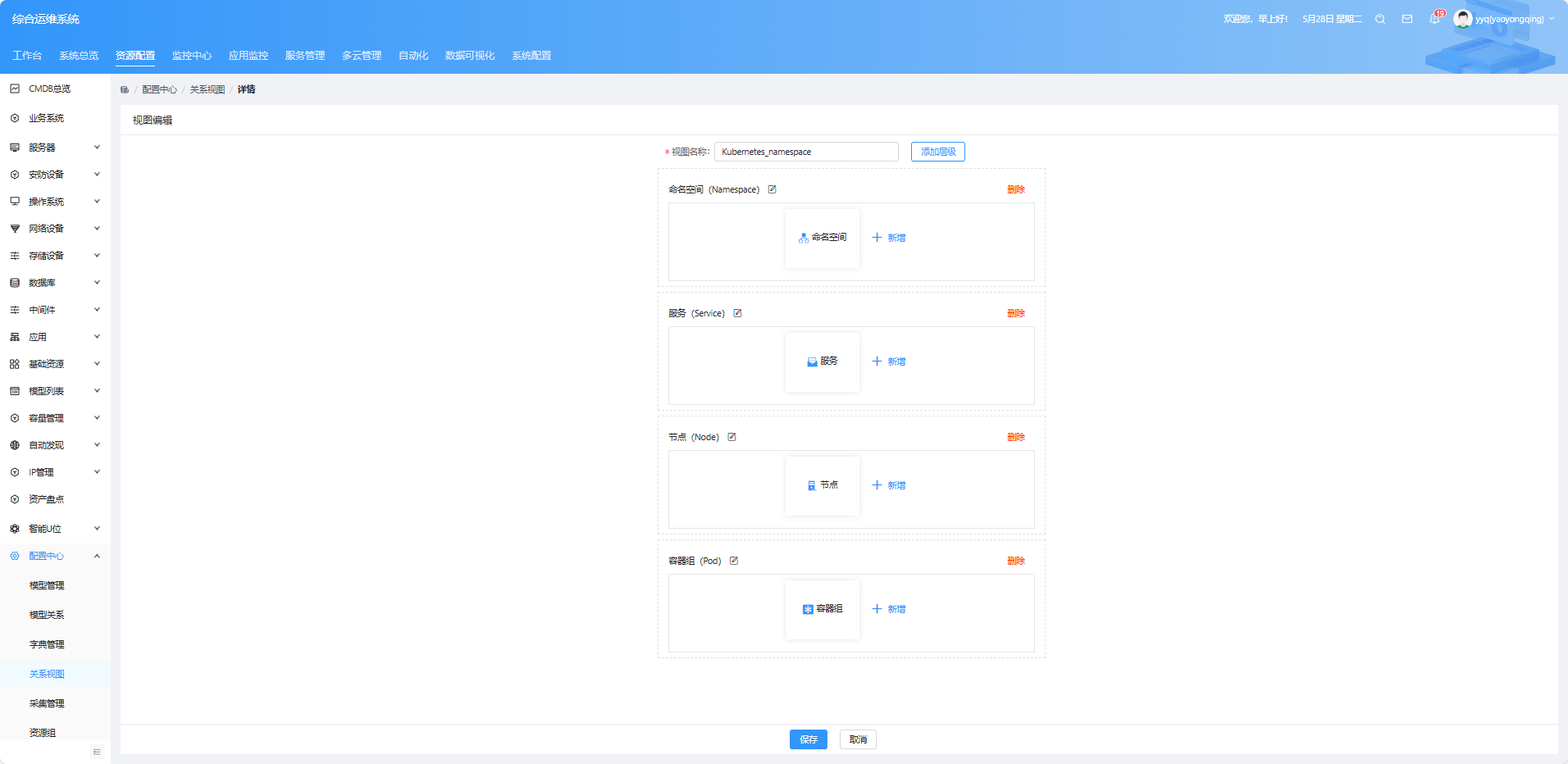Switch to the 自动化 top tab
The height and width of the screenshot is (764, 1568).
413,56
